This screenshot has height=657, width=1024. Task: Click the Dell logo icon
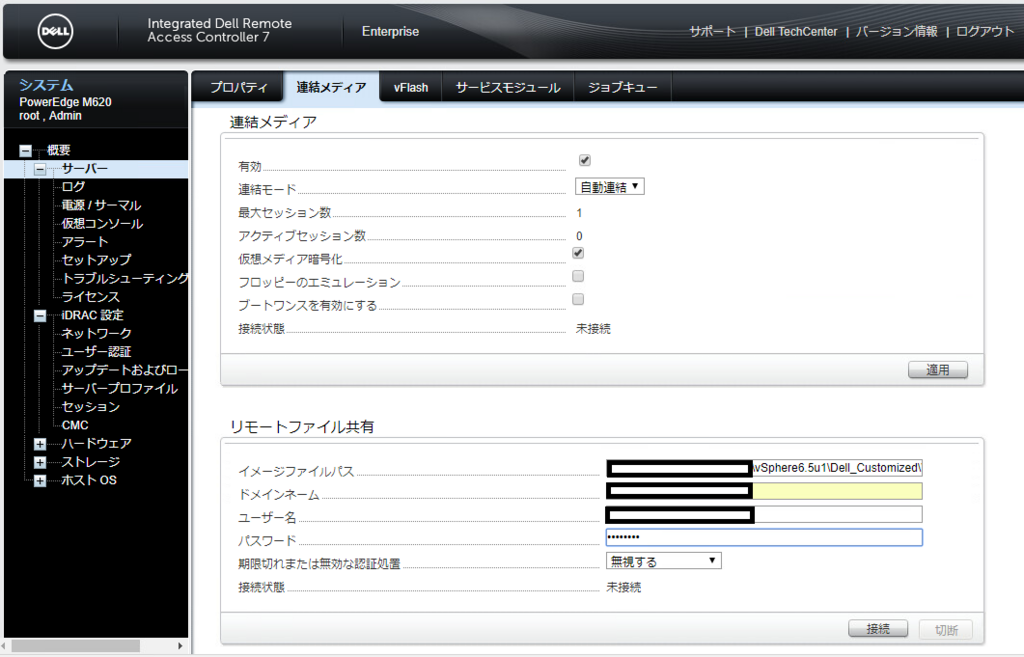point(55,31)
